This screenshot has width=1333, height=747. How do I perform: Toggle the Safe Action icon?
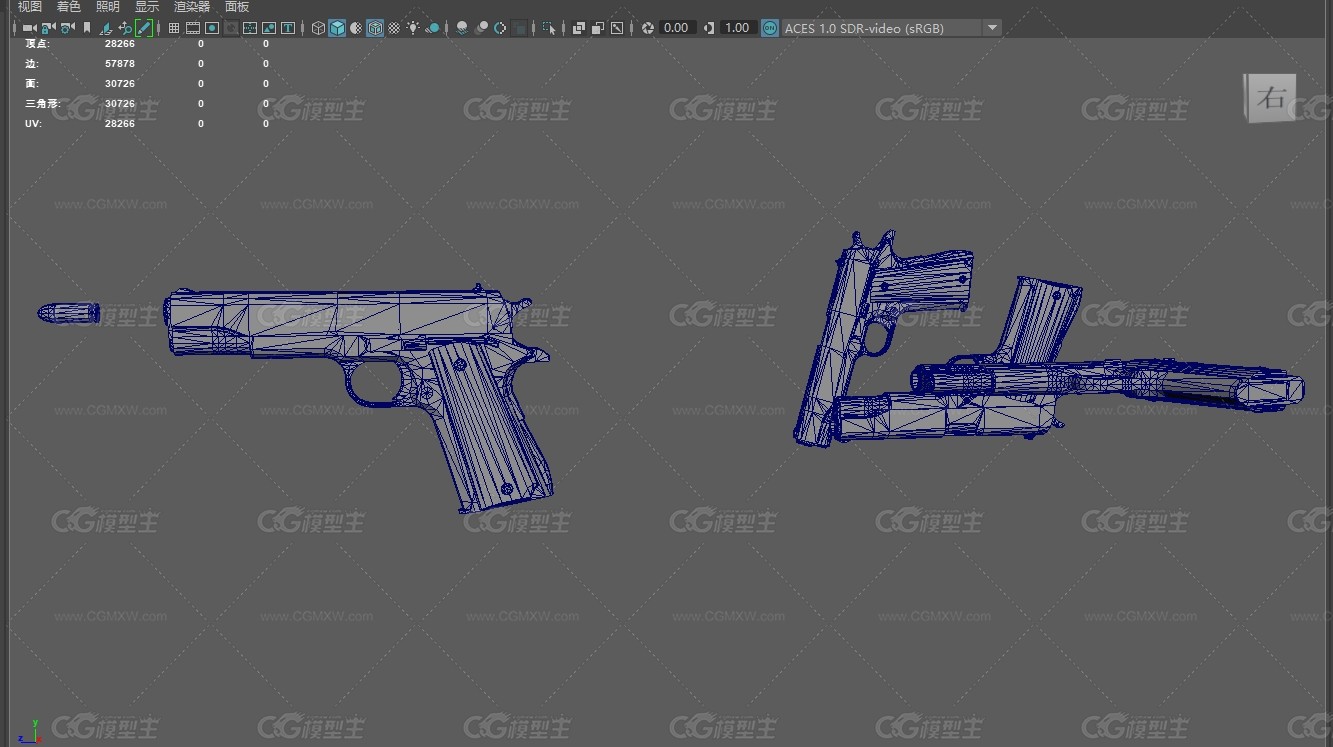[x=269, y=28]
